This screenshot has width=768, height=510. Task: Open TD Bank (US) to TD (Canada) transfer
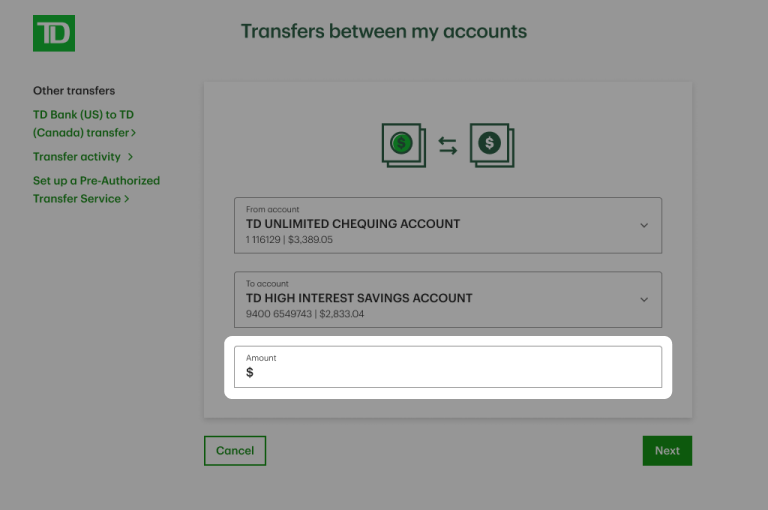(x=83, y=124)
